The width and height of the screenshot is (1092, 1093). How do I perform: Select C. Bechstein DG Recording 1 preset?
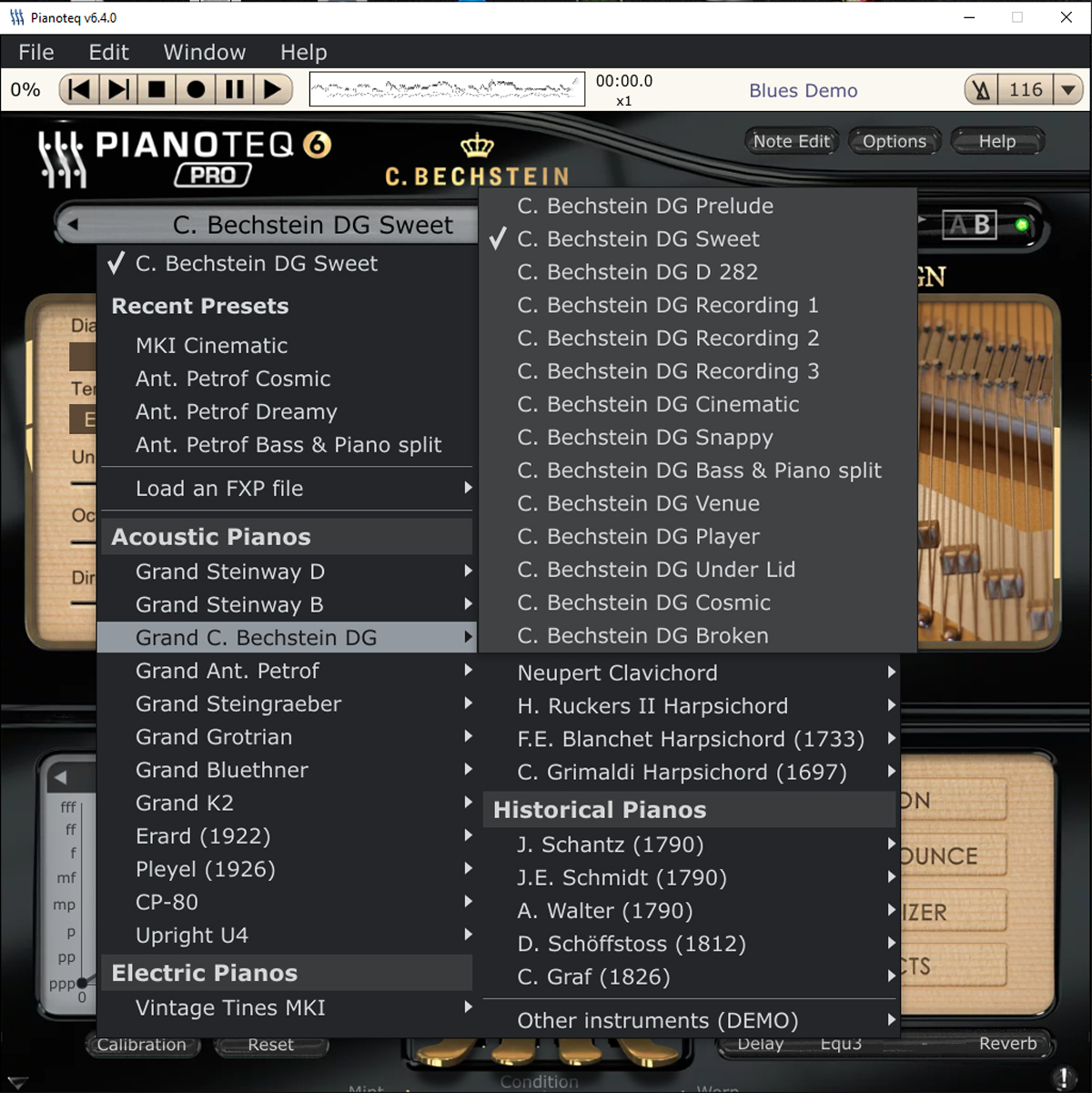tap(697, 305)
